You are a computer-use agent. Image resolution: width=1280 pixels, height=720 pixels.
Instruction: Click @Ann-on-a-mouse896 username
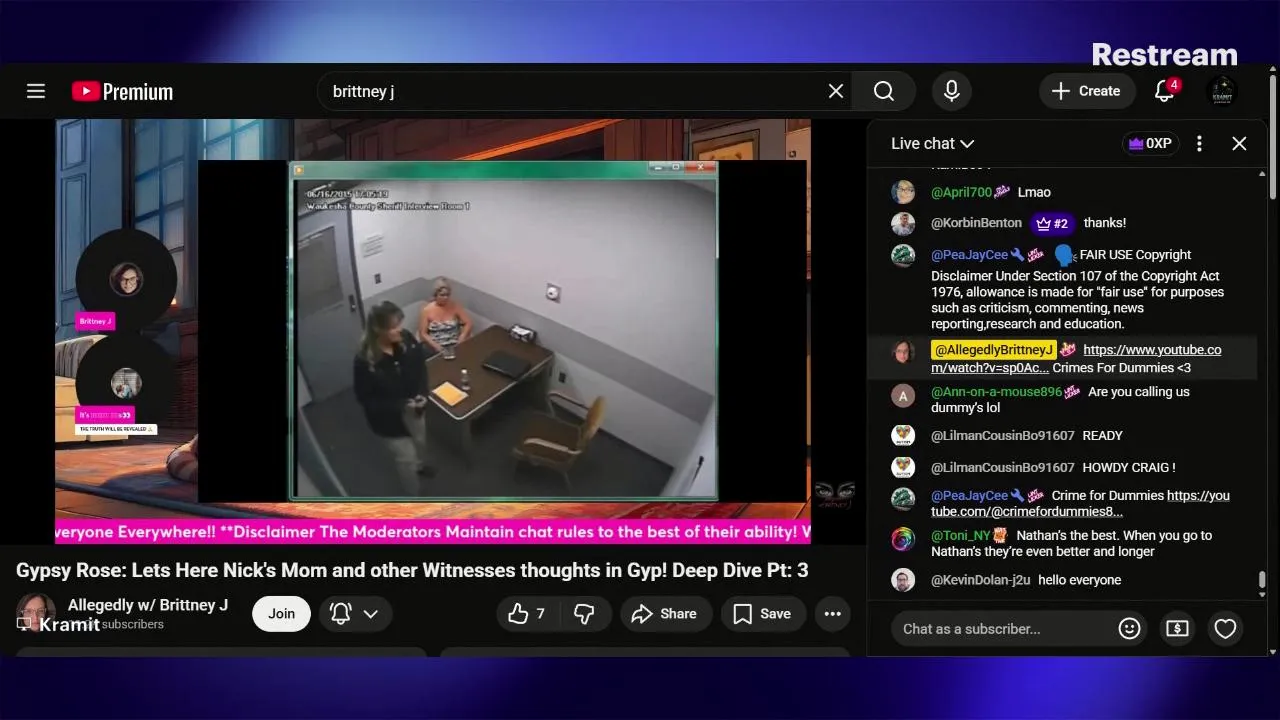tap(996, 392)
